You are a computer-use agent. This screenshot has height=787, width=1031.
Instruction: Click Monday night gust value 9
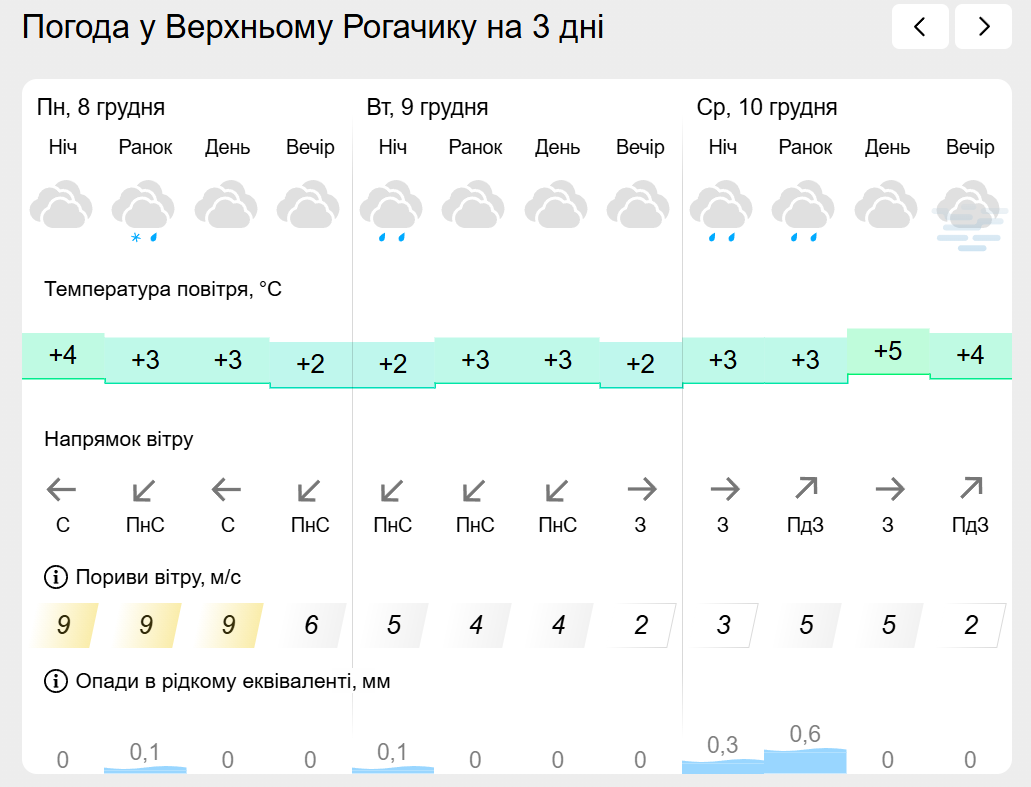[x=64, y=626]
